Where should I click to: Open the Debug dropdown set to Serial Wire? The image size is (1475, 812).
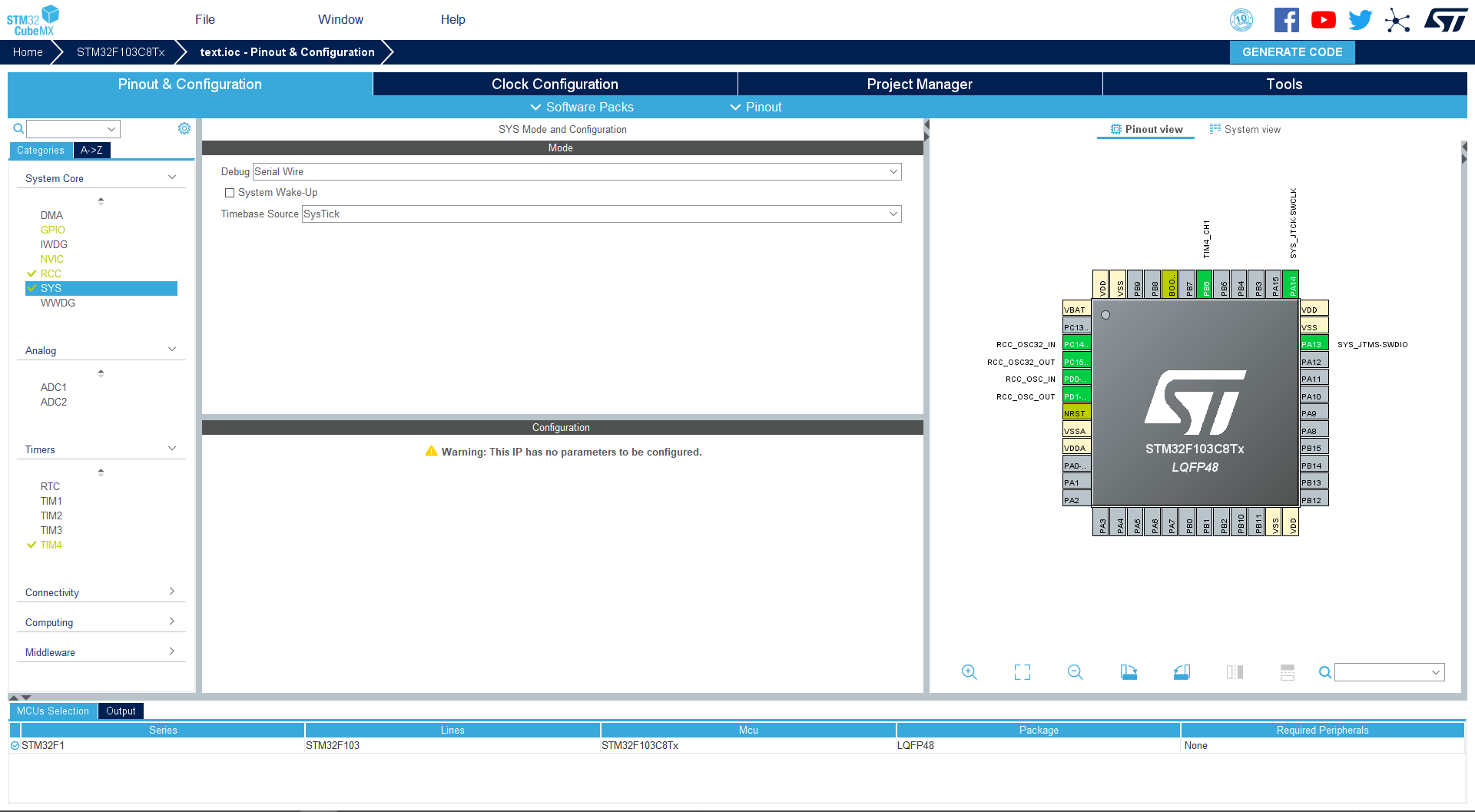pyautogui.click(x=577, y=172)
